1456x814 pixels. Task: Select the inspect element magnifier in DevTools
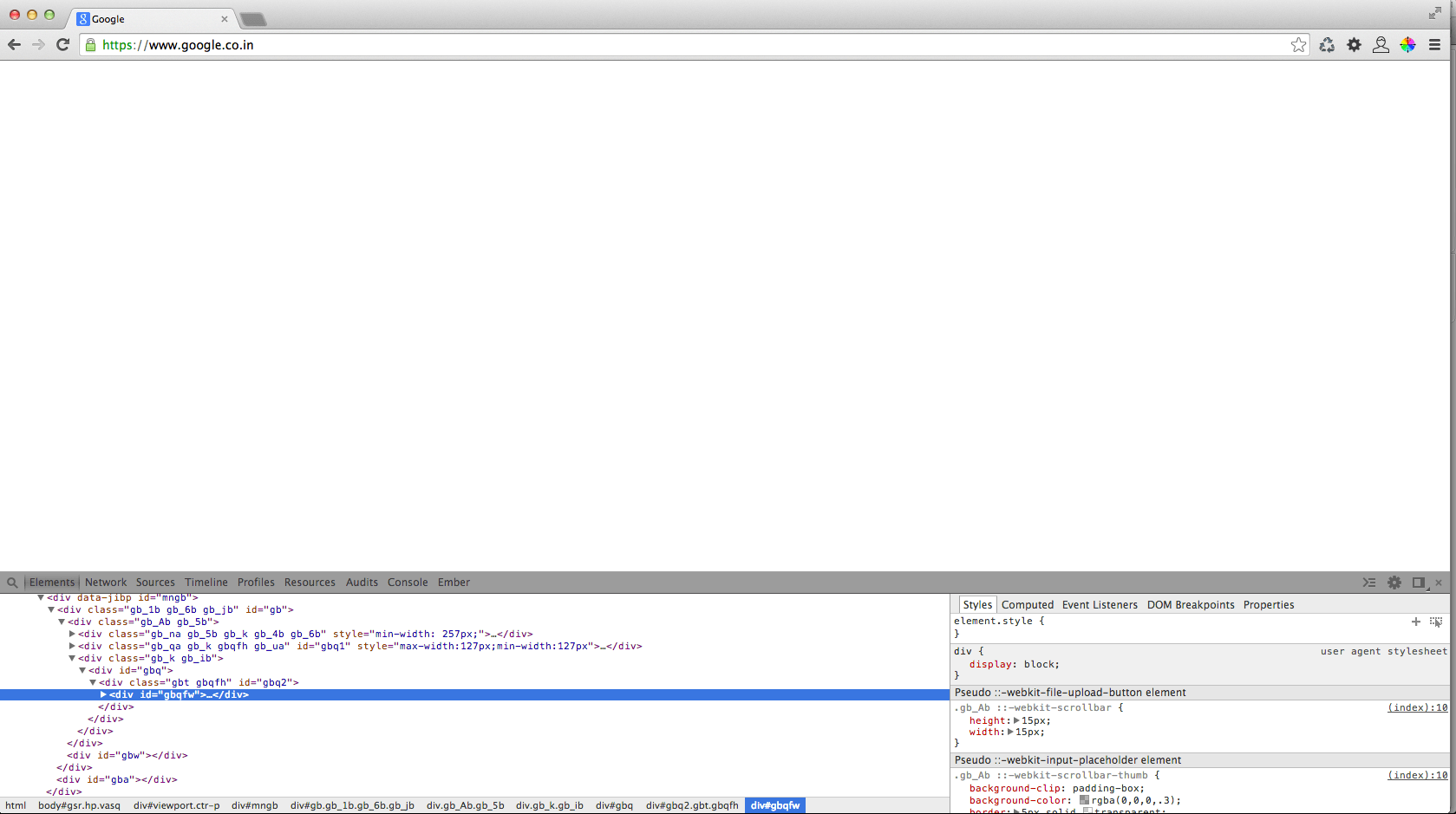click(12, 582)
